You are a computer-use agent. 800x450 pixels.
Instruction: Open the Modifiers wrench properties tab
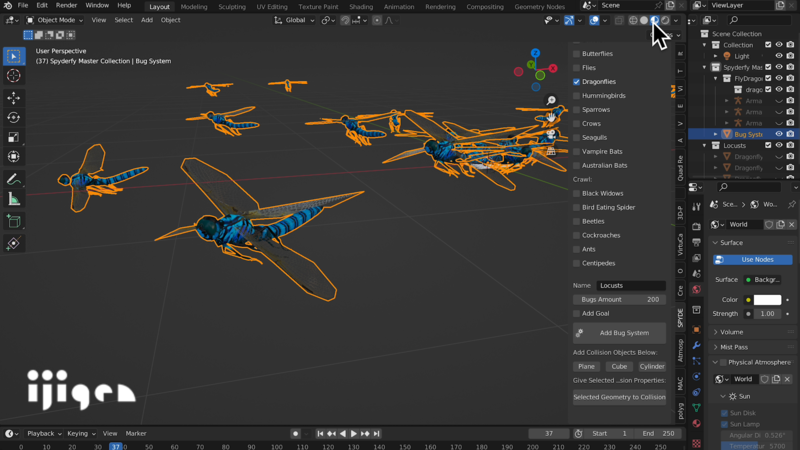point(696,345)
